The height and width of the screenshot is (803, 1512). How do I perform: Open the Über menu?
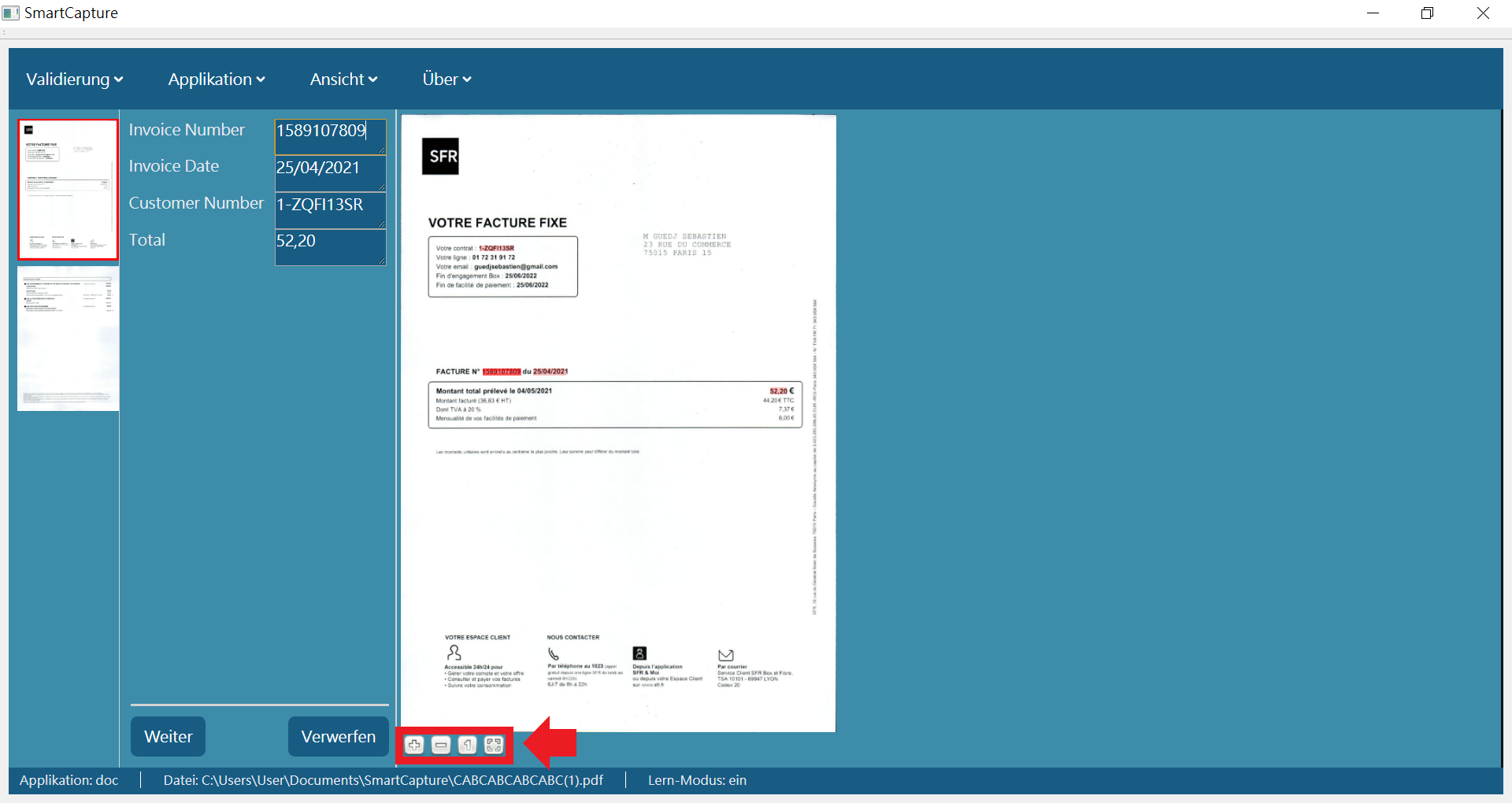447,80
